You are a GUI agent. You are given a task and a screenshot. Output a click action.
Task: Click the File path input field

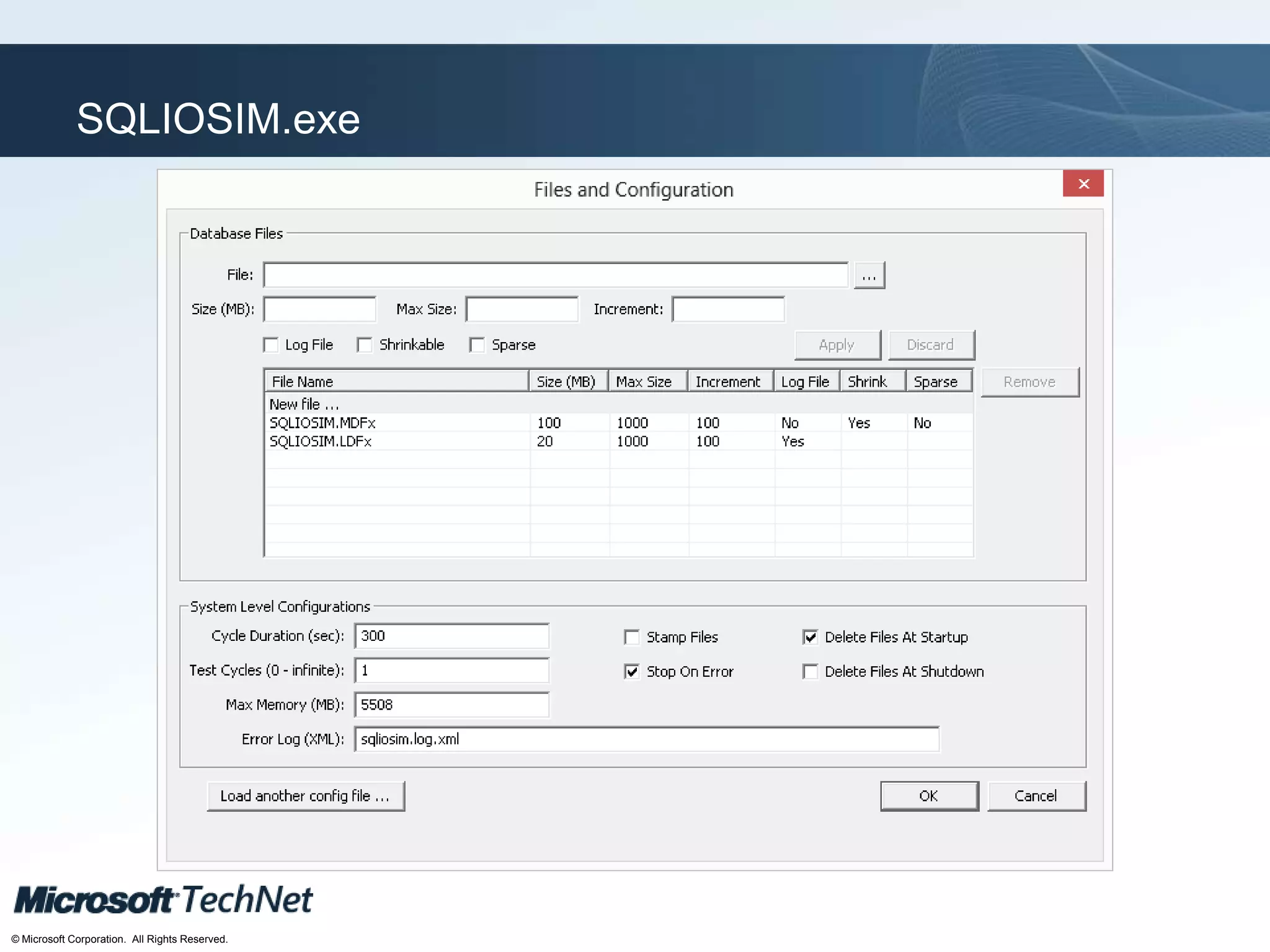[x=556, y=275]
